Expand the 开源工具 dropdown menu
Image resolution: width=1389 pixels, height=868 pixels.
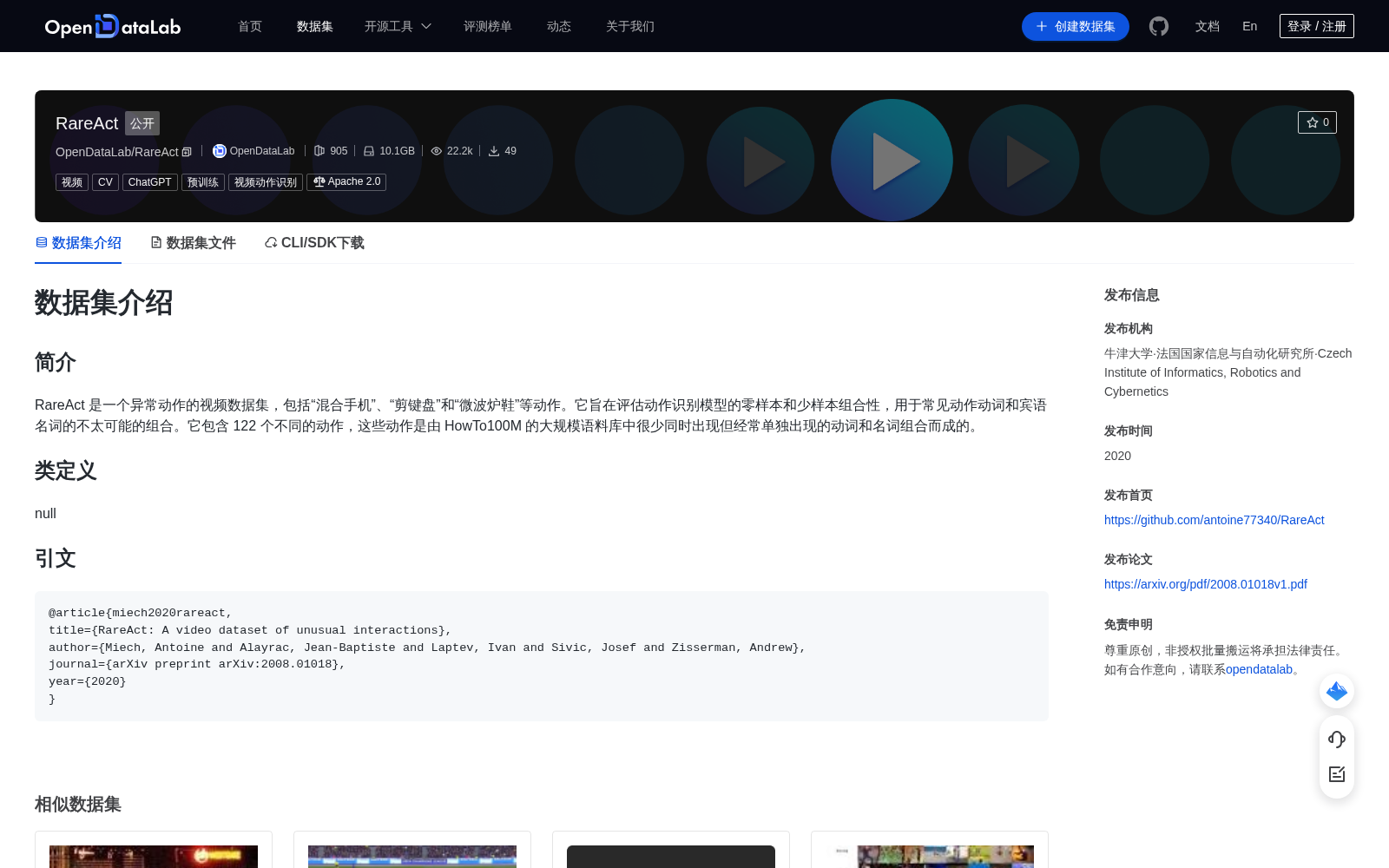[x=398, y=26]
